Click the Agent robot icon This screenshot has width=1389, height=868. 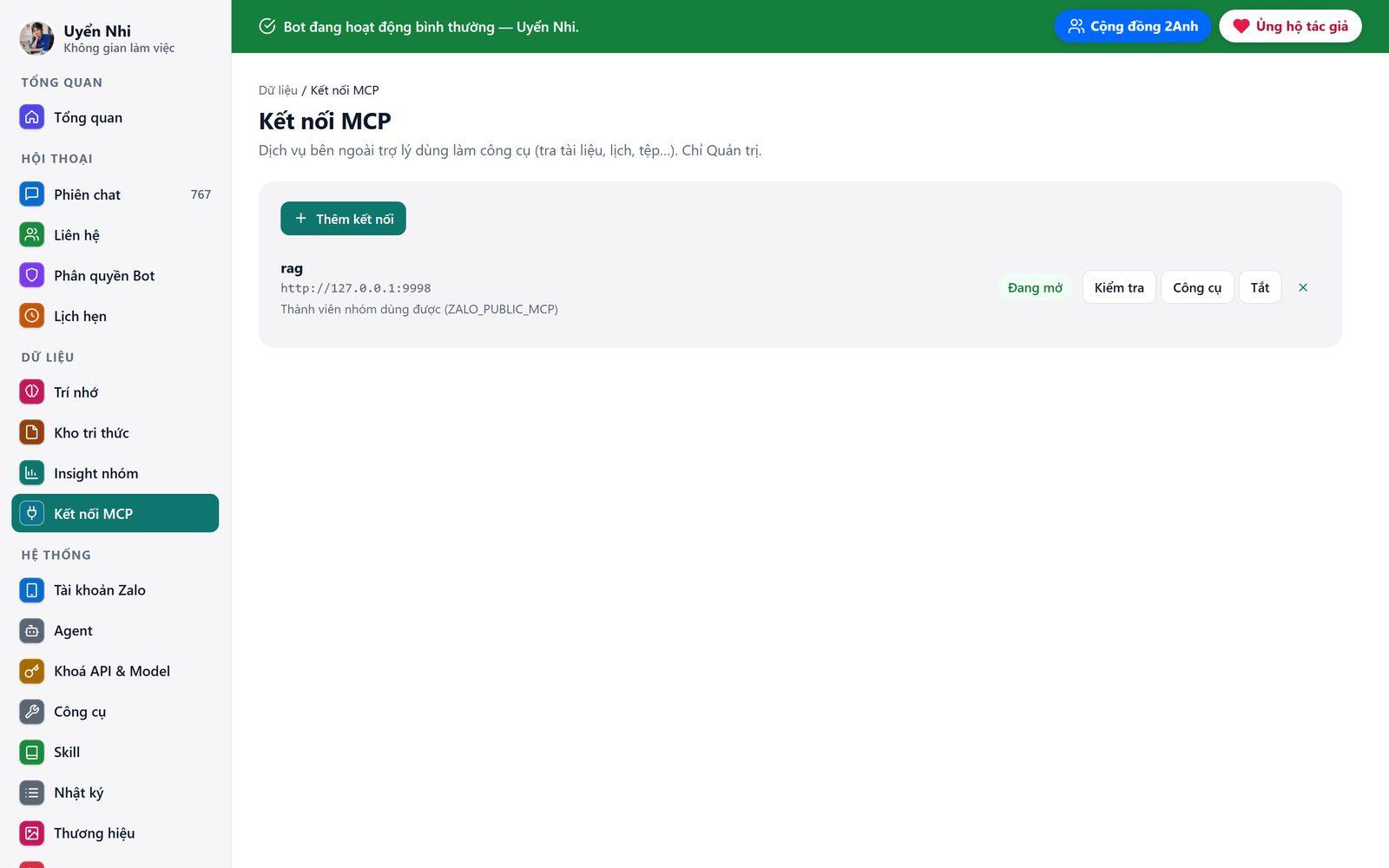click(32, 631)
